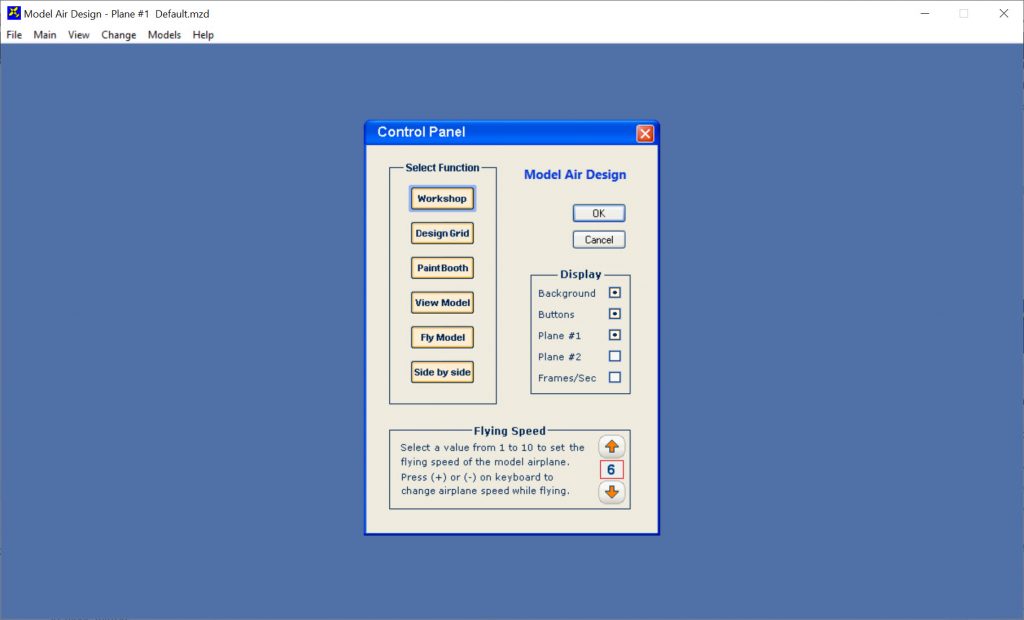Screen dimensions: 1024x620
Task: Open the File menu
Action: point(14,35)
